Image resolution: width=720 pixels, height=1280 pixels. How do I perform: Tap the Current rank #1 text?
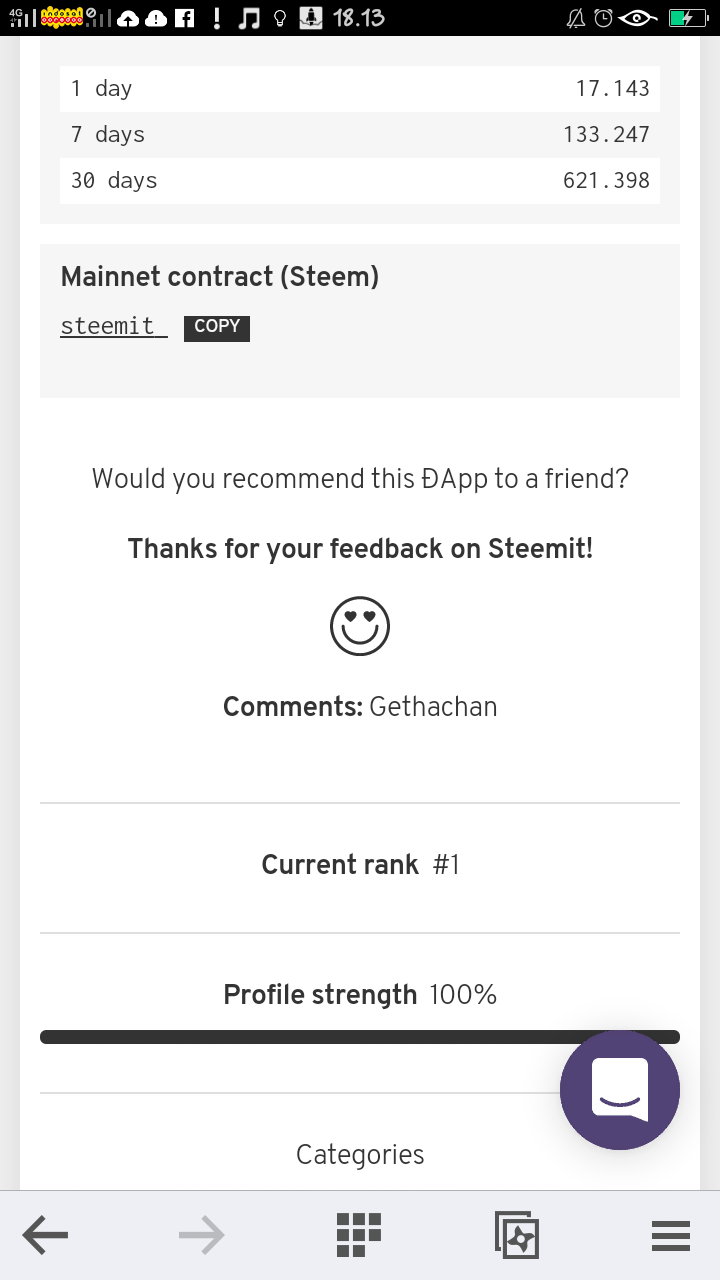point(360,865)
